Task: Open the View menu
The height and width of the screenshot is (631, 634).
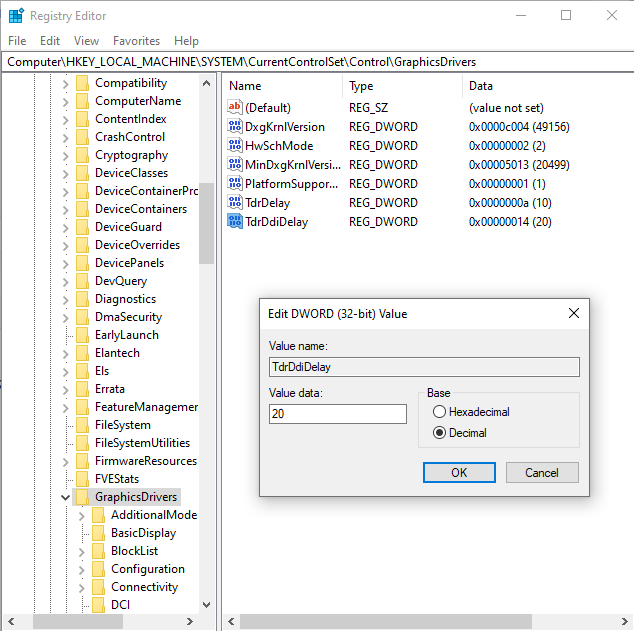Action: point(86,41)
